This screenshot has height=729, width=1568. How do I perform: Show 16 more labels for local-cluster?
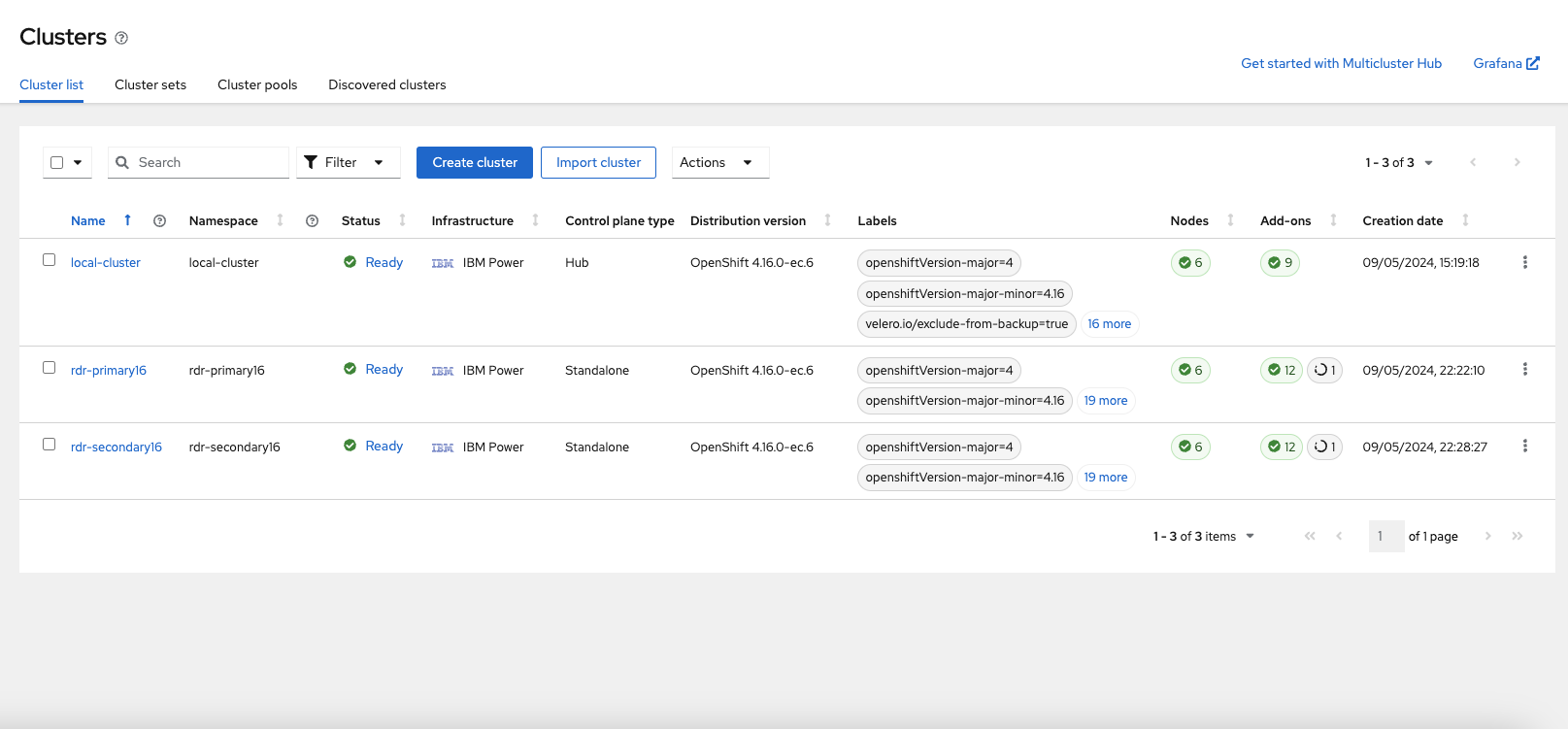1109,324
